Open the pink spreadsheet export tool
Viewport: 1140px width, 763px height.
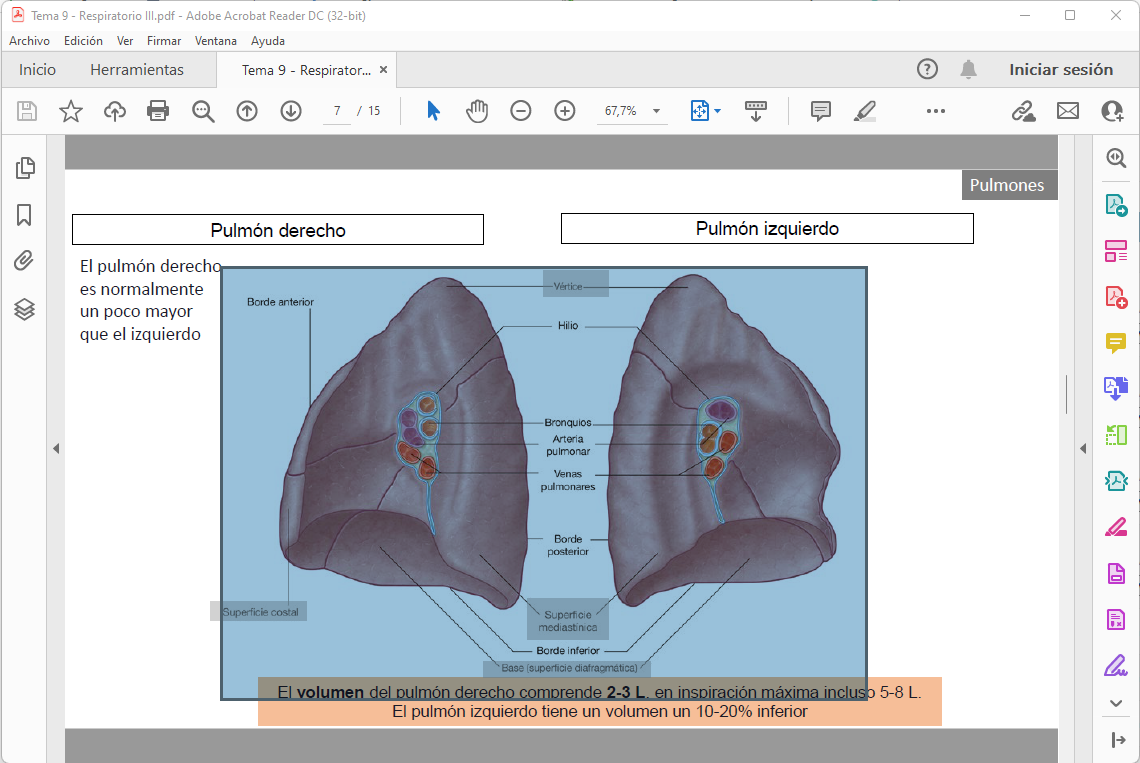(x=1116, y=619)
